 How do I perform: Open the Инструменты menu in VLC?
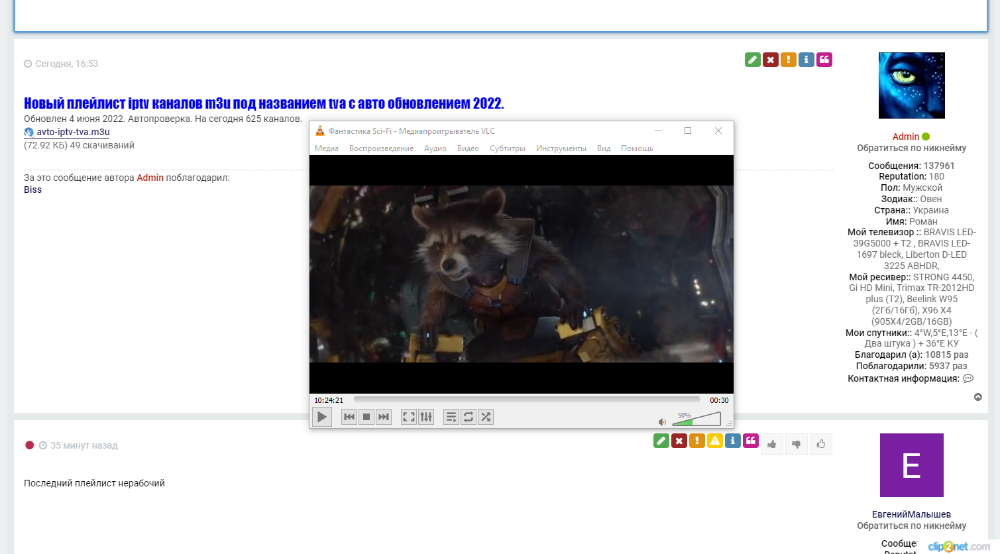(561, 148)
